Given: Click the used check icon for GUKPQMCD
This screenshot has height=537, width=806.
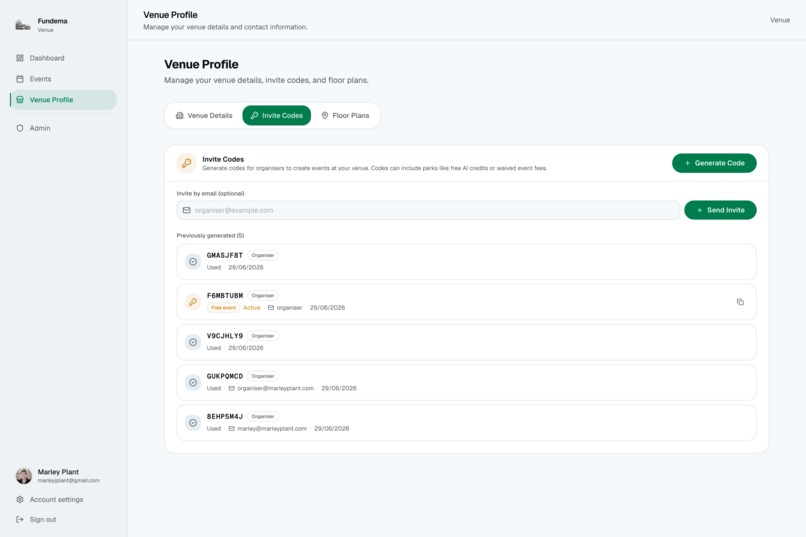Looking at the screenshot, I should pyautogui.click(x=193, y=383).
